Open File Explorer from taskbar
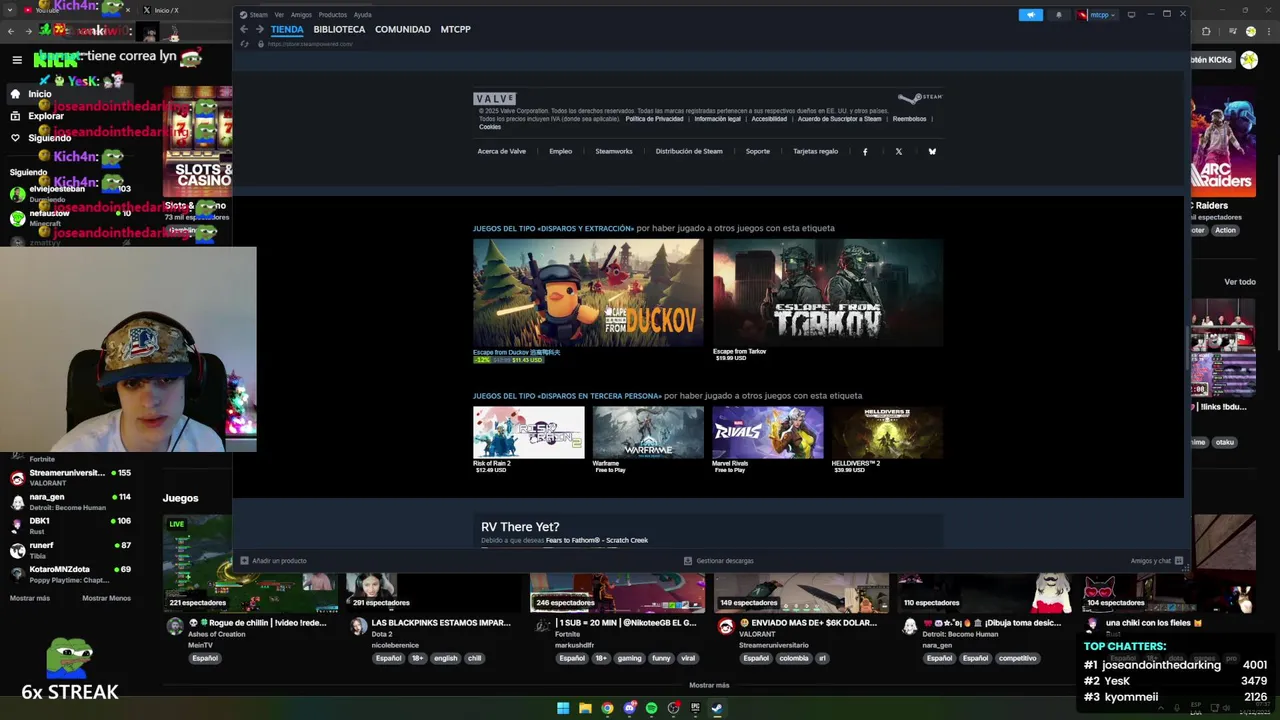The image size is (1280, 720). (x=585, y=708)
